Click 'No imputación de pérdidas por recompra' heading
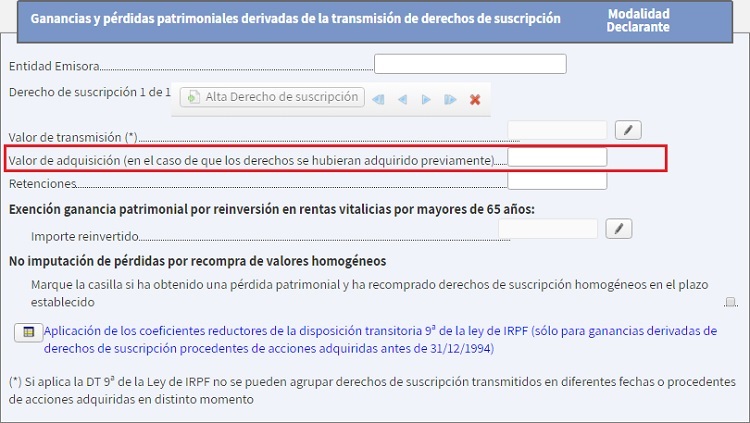This screenshot has width=750, height=423. (x=198, y=261)
